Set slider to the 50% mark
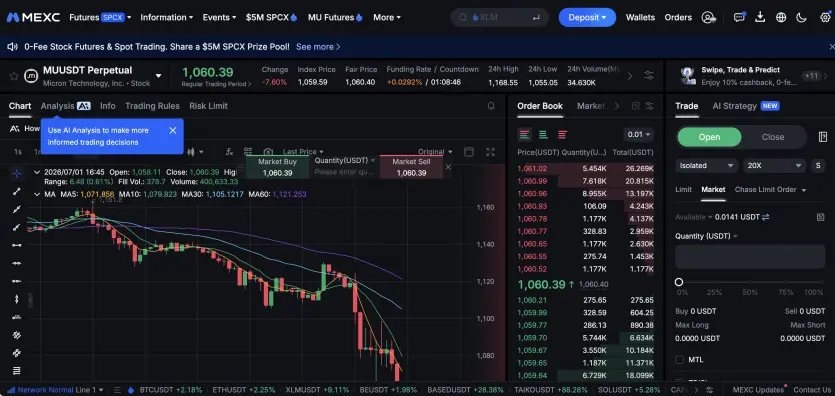Viewport: 835px width, 396px height. 750,283
